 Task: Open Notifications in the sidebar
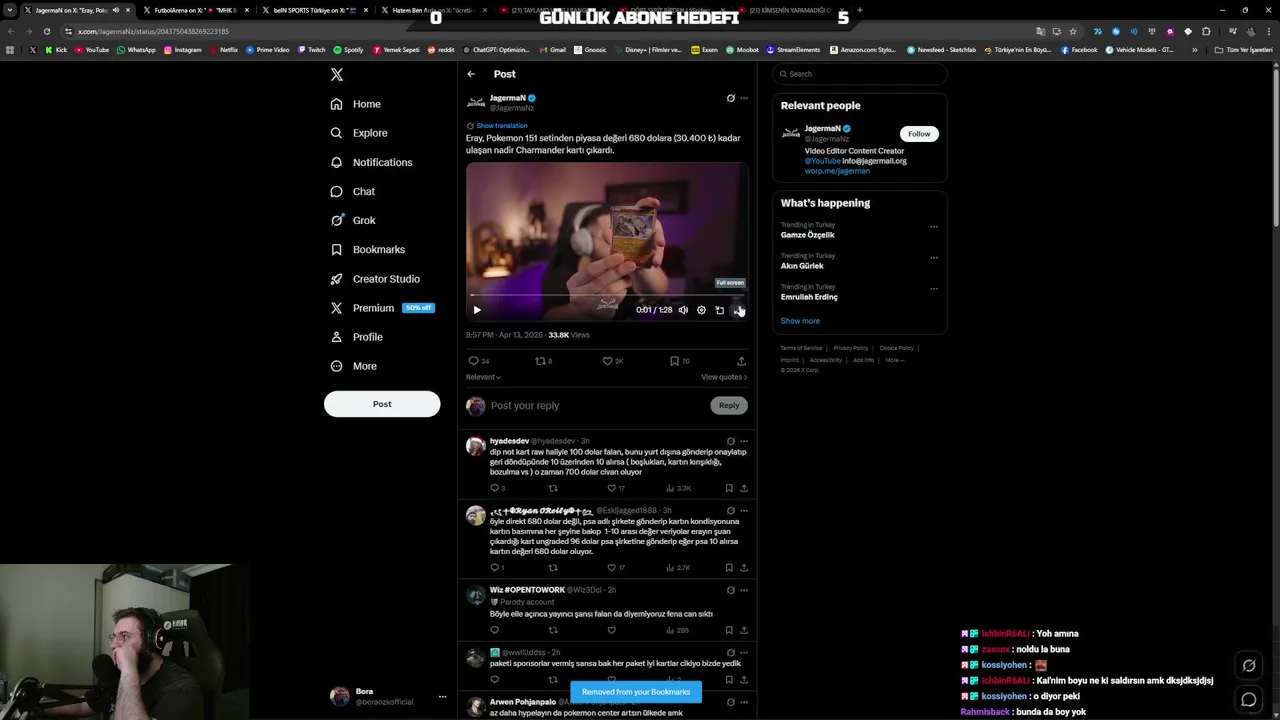click(370, 162)
